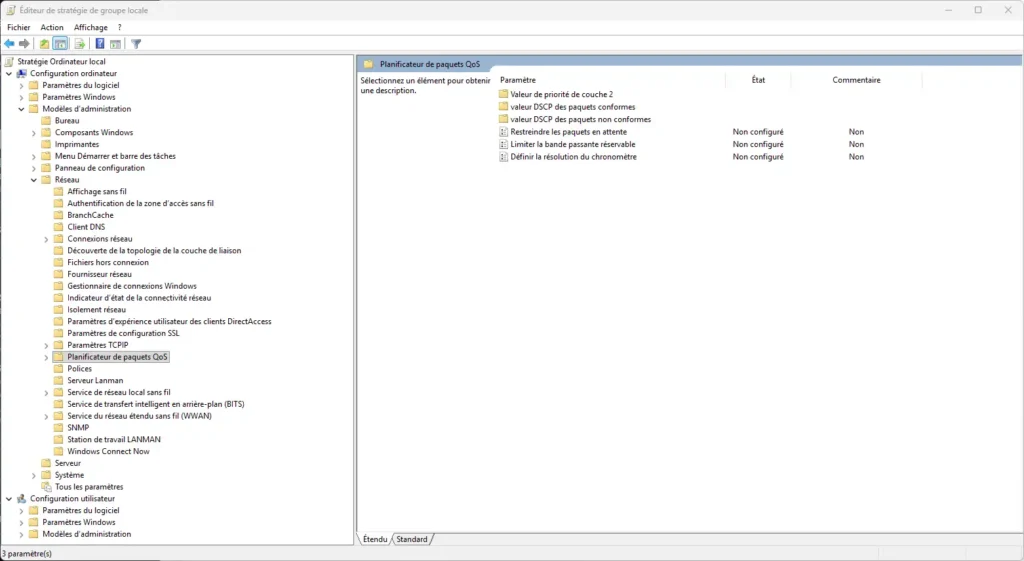Open the Affichage menu
This screenshot has width=1024, height=561.
(90, 27)
